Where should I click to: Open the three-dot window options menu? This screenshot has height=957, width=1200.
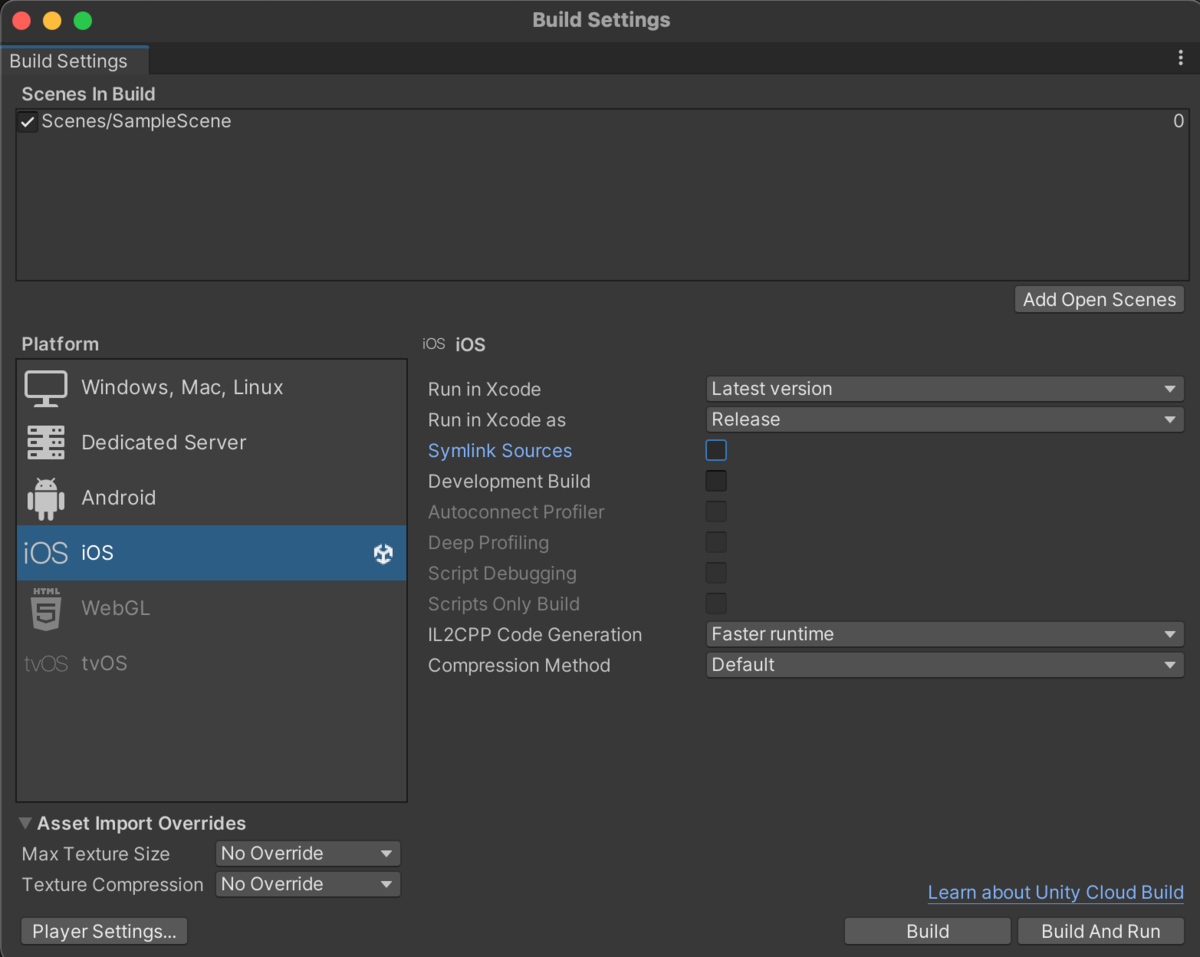point(1180,59)
